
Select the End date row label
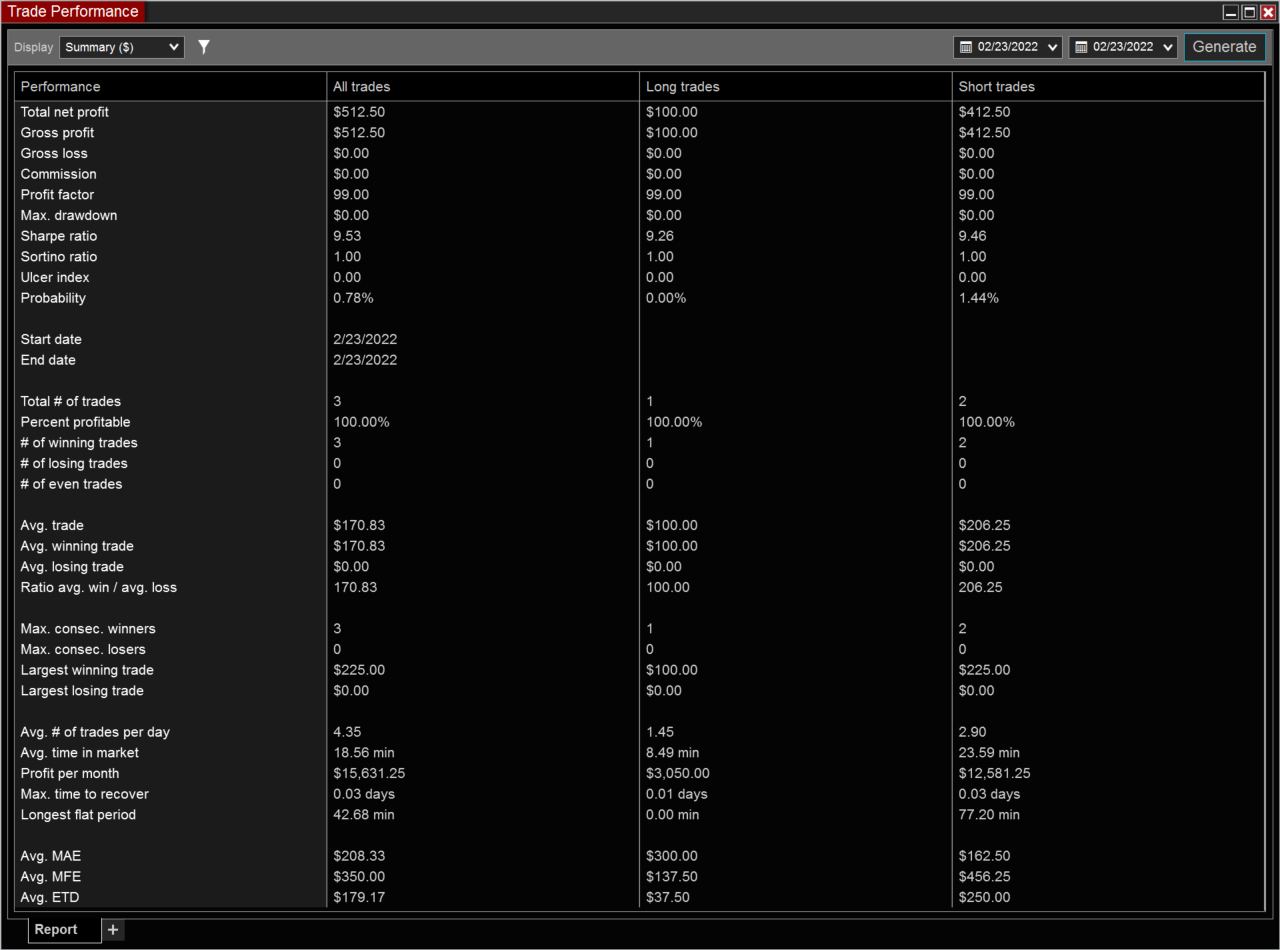[x=48, y=360]
